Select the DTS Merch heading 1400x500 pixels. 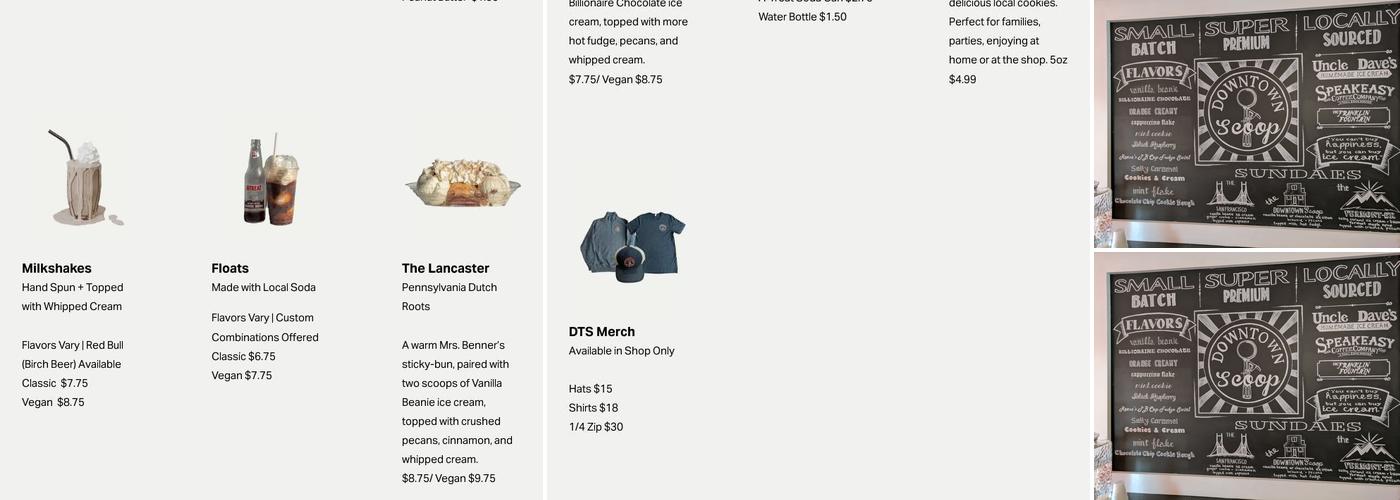(602, 332)
